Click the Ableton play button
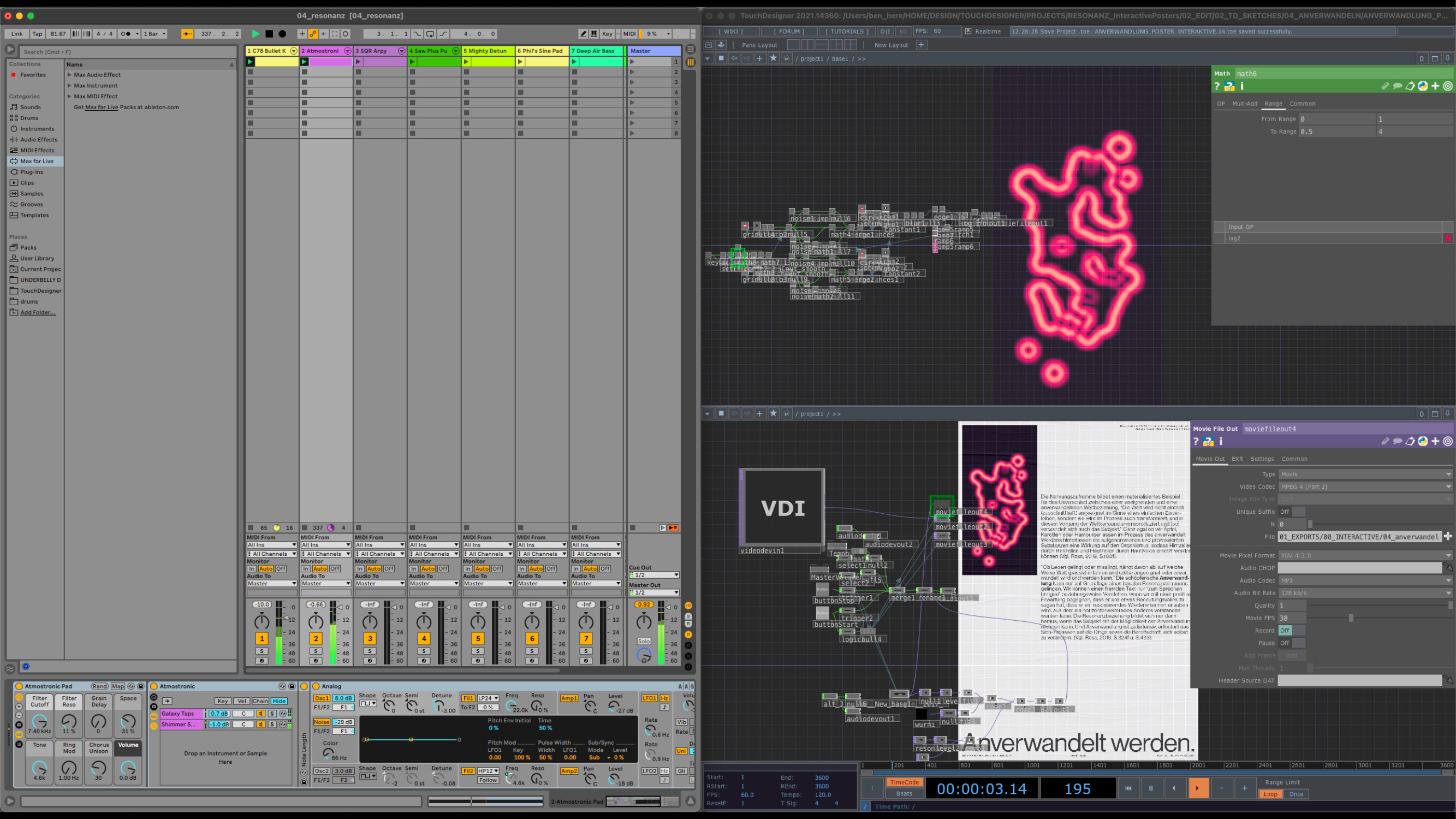The image size is (1456, 819). click(x=255, y=34)
